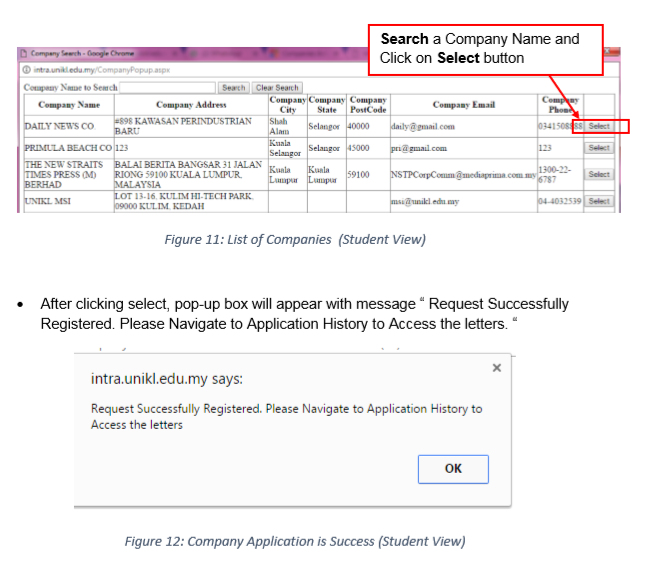Click the daily@gmail.com email cell
This screenshot has height=569, width=653.
tap(464, 126)
